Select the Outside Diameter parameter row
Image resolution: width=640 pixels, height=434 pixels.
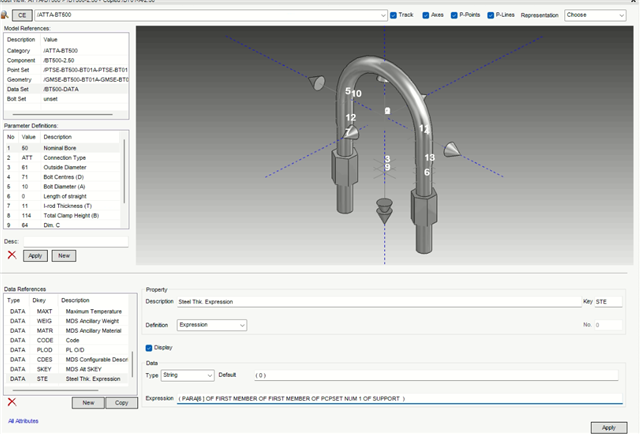click(62, 167)
